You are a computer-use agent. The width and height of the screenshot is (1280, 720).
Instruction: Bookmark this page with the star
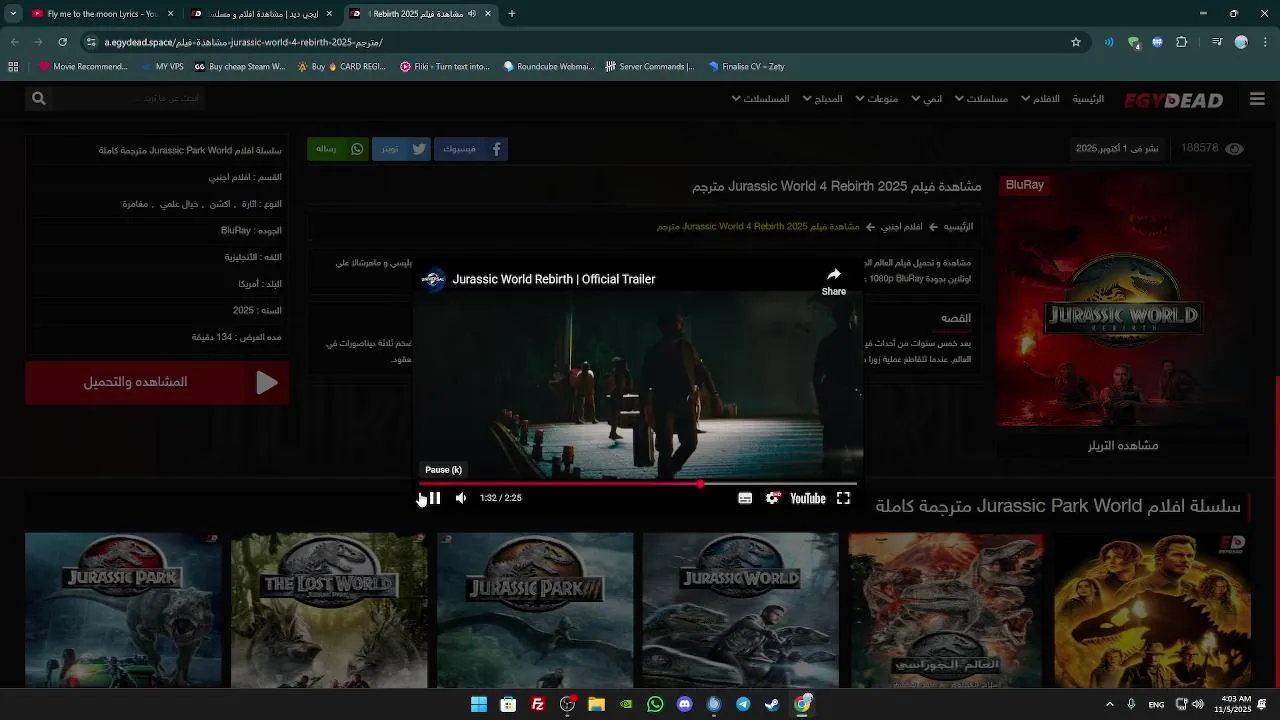coord(1076,42)
